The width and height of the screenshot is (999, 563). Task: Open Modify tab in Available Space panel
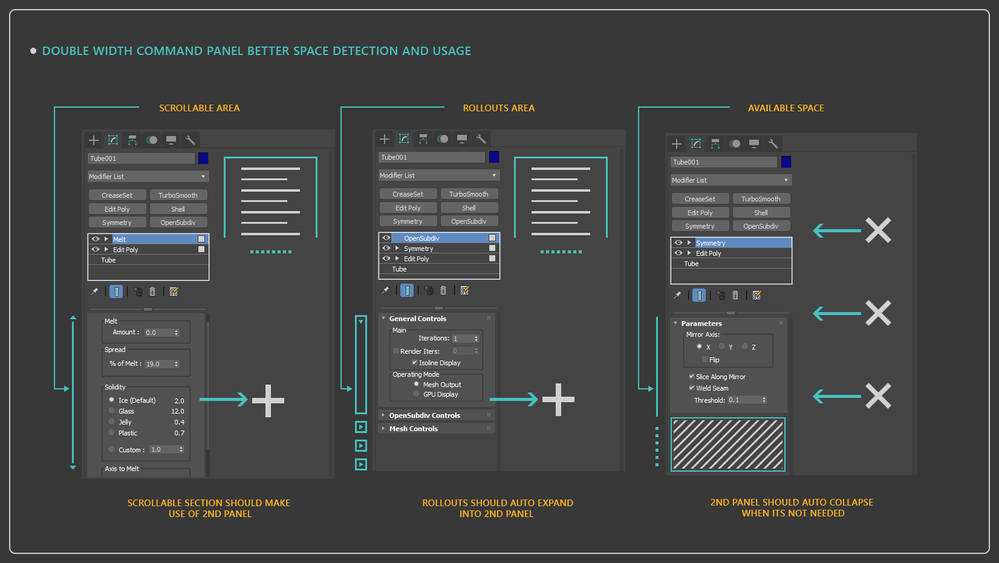coord(696,144)
